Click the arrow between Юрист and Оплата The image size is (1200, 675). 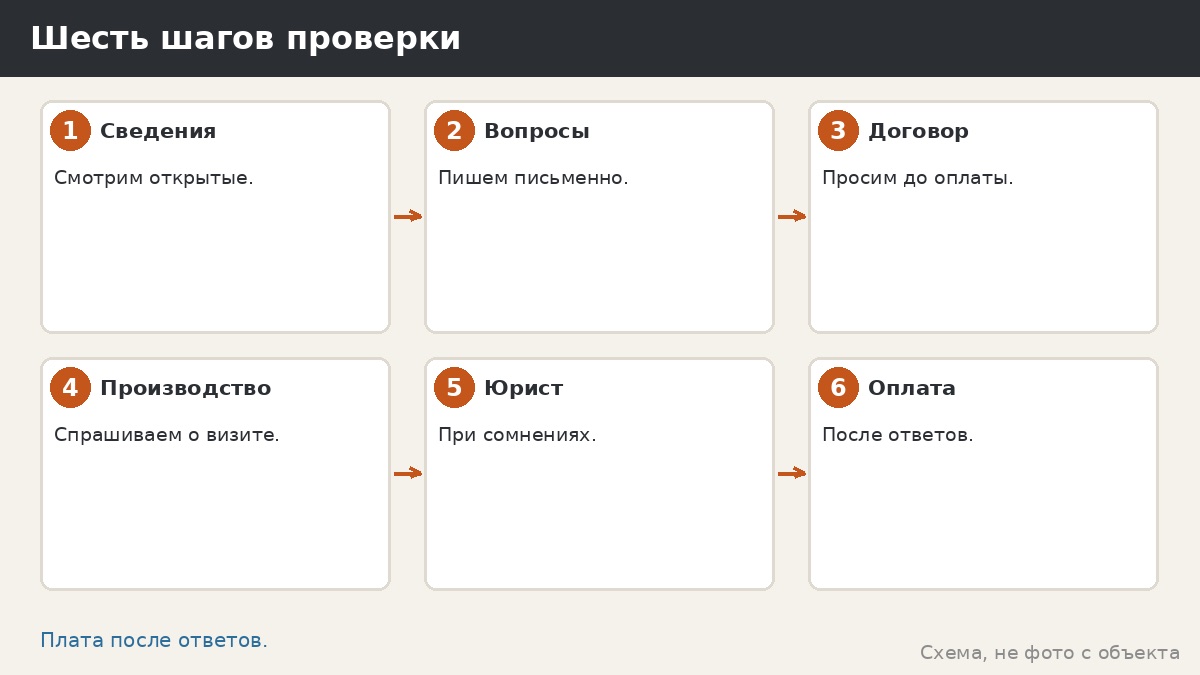click(x=792, y=473)
